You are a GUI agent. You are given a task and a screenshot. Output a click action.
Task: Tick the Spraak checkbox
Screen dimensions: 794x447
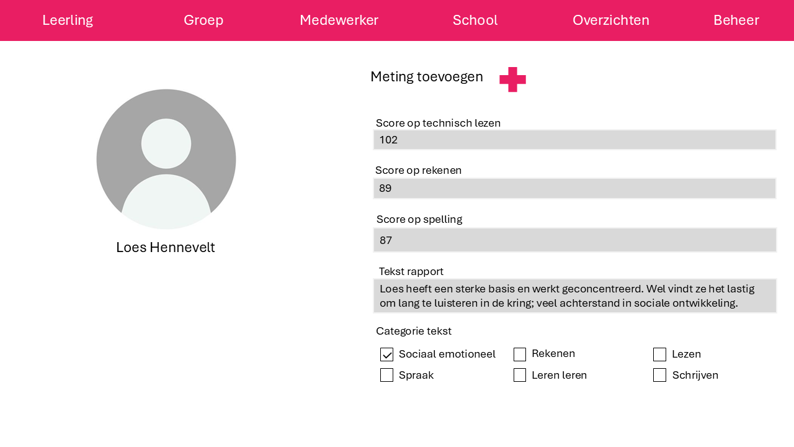387,375
